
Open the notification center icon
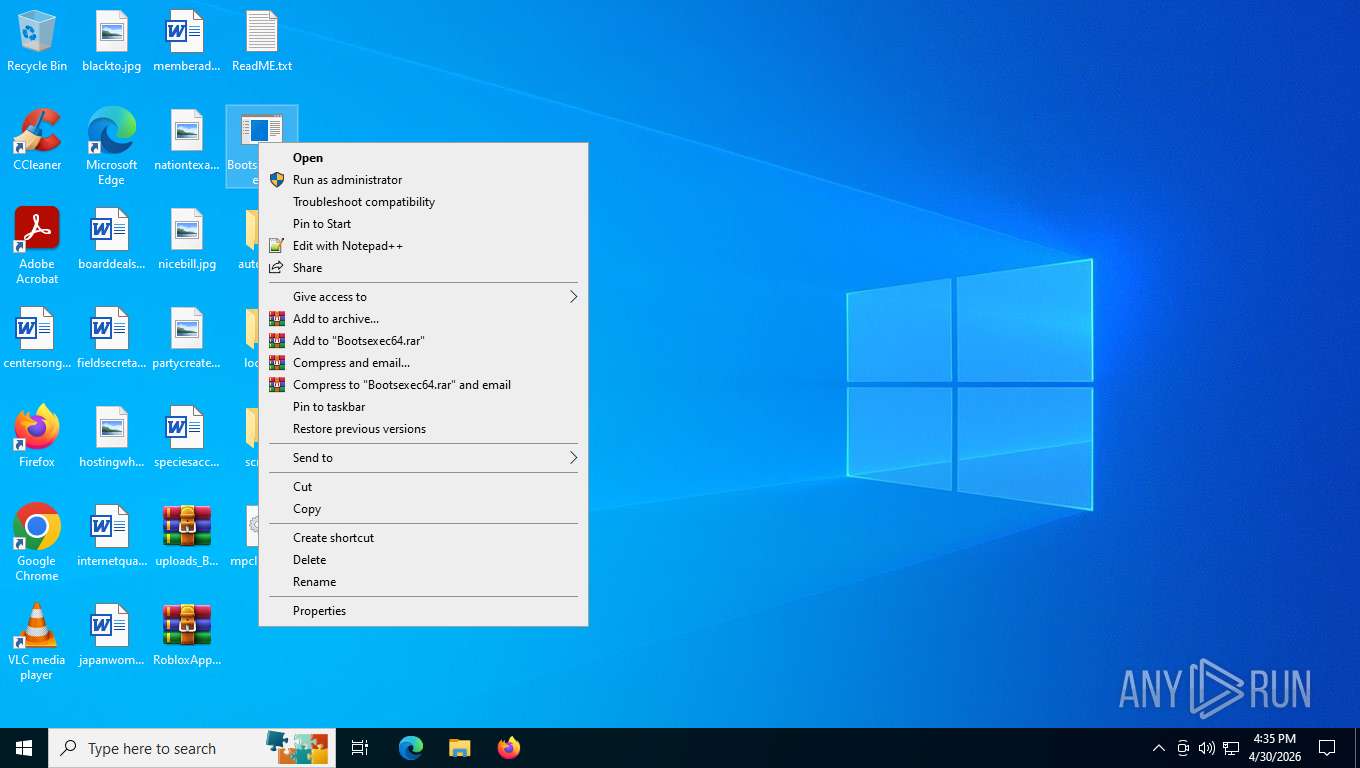coord(1327,748)
